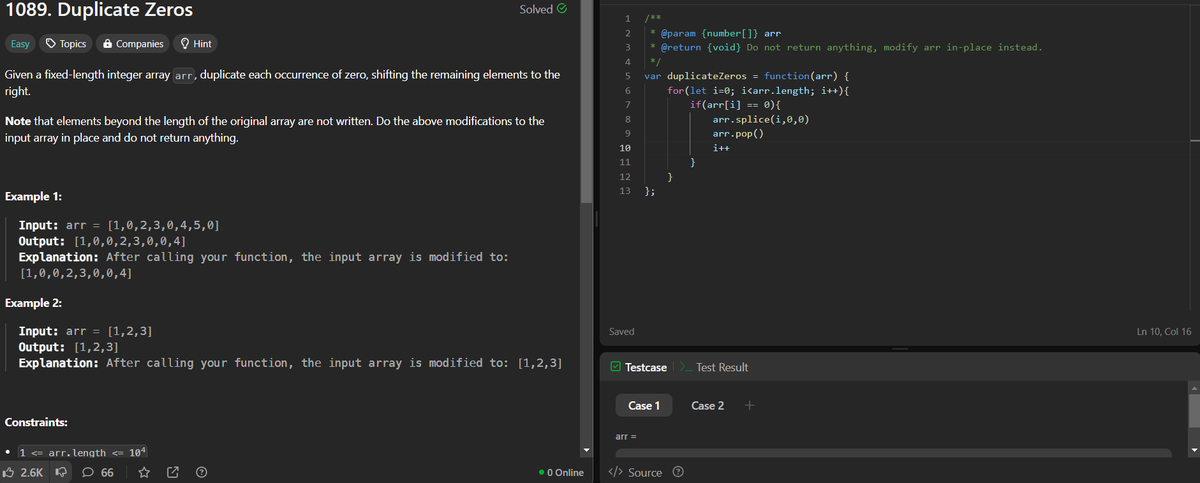The width and height of the screenshot is (1200, 483).
Task: Click the thumbs-up like button showing 2.6K
Action: 24,472
